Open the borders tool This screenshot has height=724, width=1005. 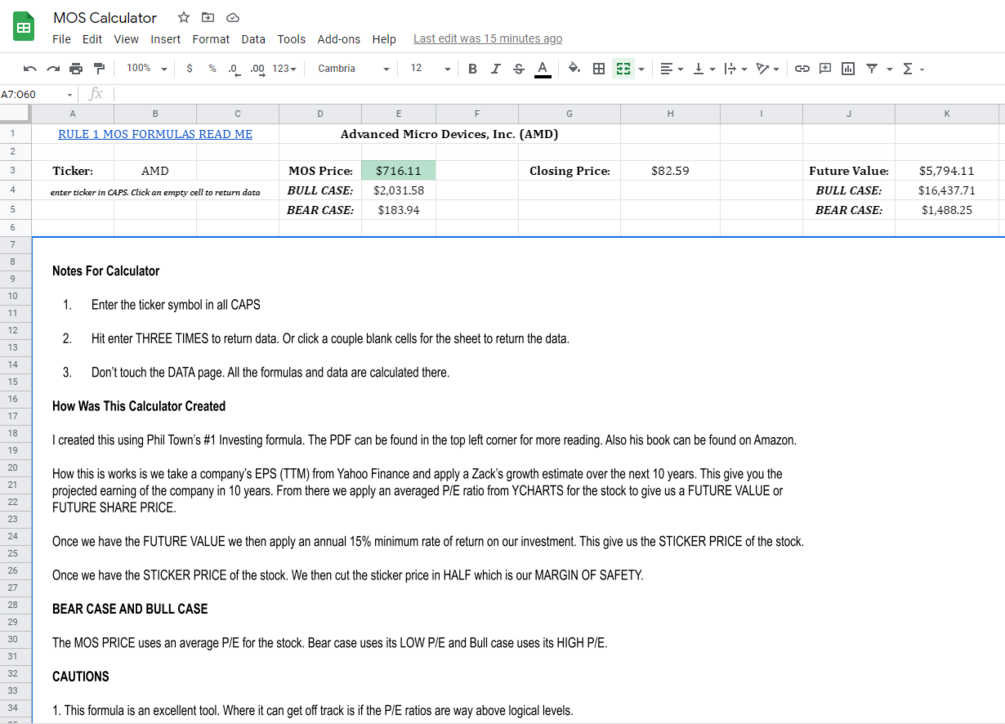pos(599,69)
